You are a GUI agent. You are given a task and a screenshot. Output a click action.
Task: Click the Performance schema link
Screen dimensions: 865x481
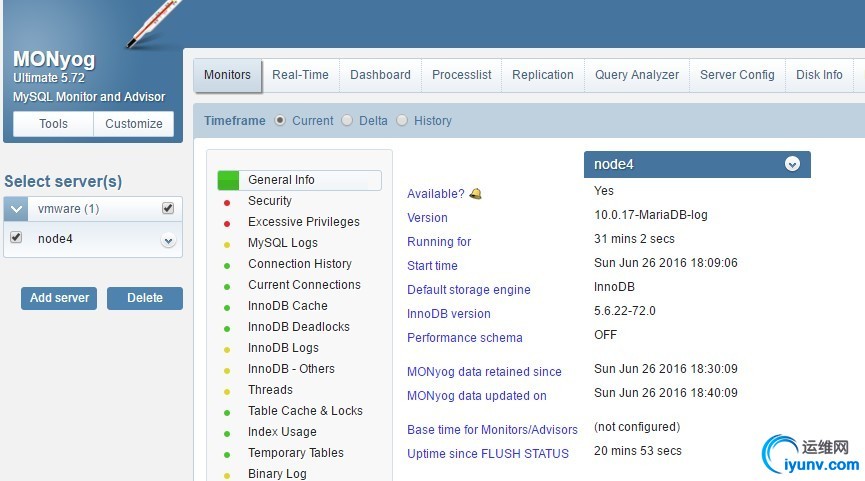coord(464,338)
